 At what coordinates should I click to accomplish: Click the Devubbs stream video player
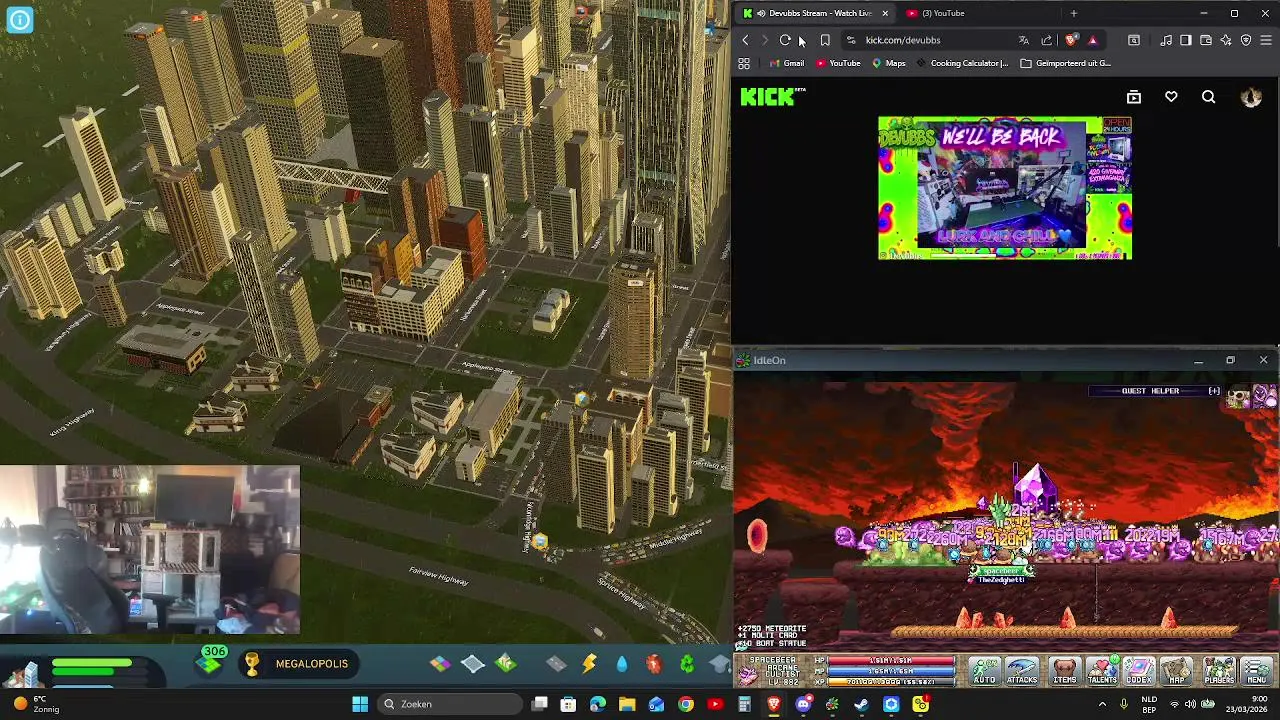1005,188
